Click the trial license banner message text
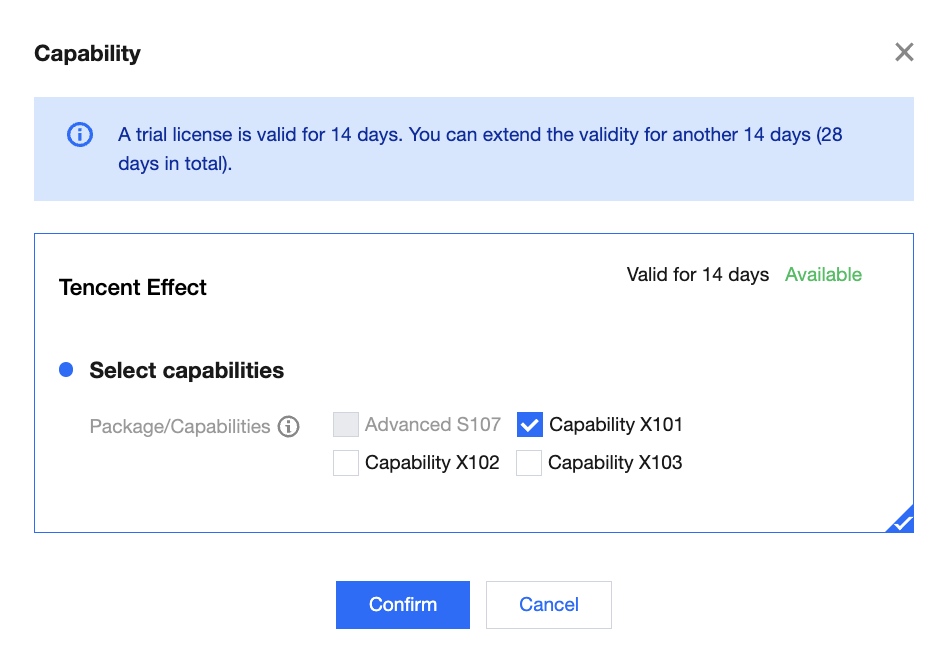952x666 pixels. click(x=480, y=148)
